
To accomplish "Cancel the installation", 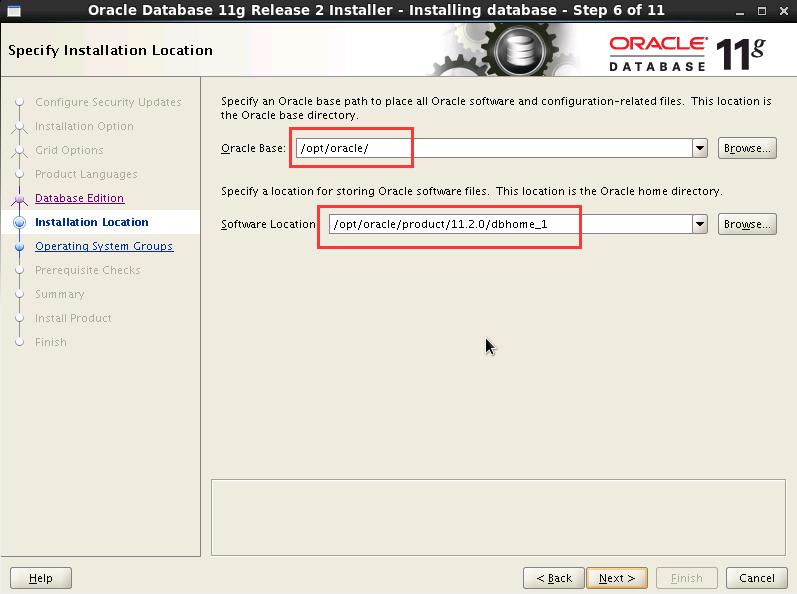I will tap(757, 578).
